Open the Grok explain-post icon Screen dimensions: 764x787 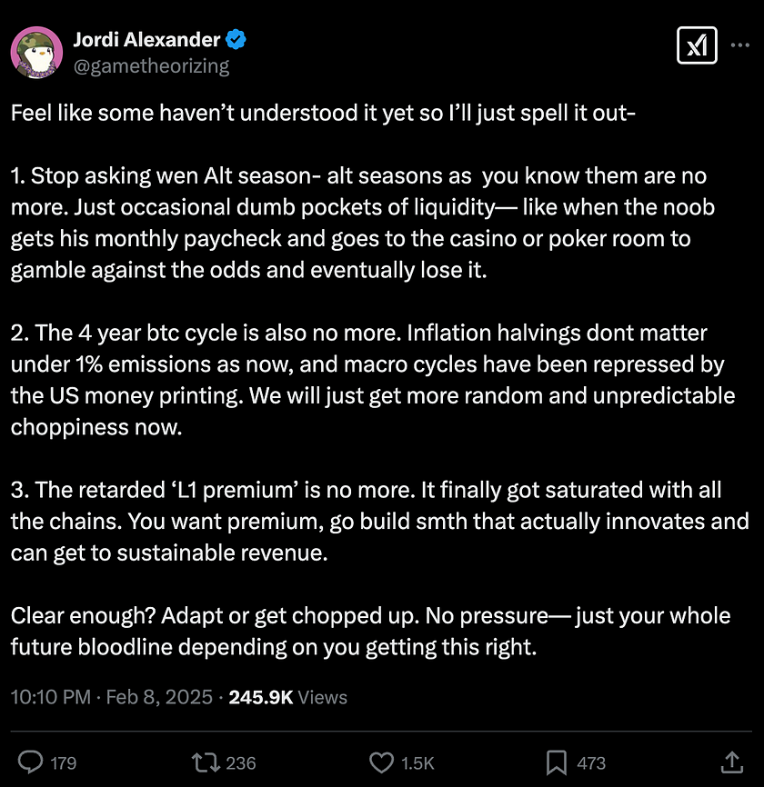pyautogui.click(x=695, y=46)
